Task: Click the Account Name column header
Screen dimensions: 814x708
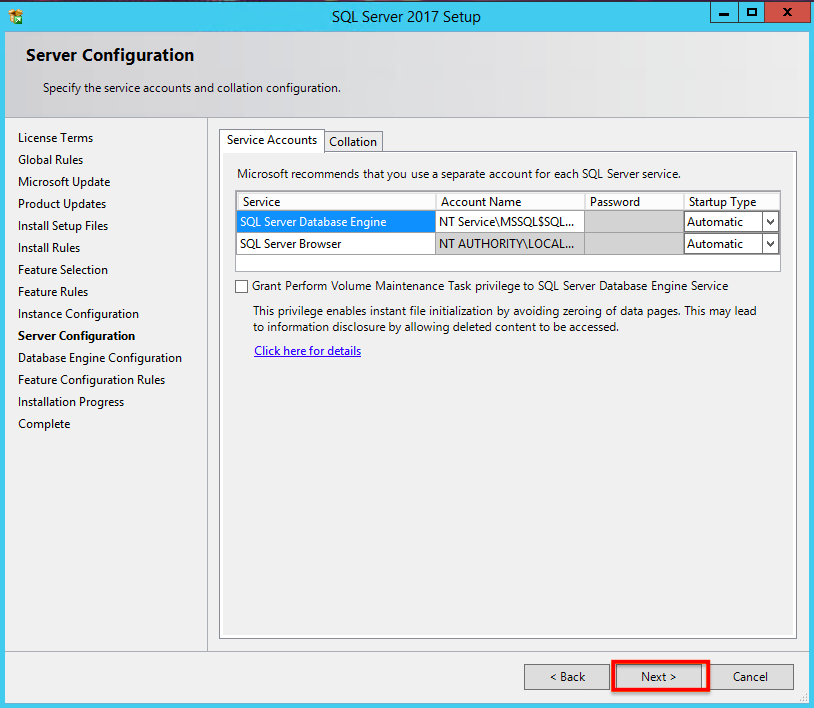Action: (510, 202)
